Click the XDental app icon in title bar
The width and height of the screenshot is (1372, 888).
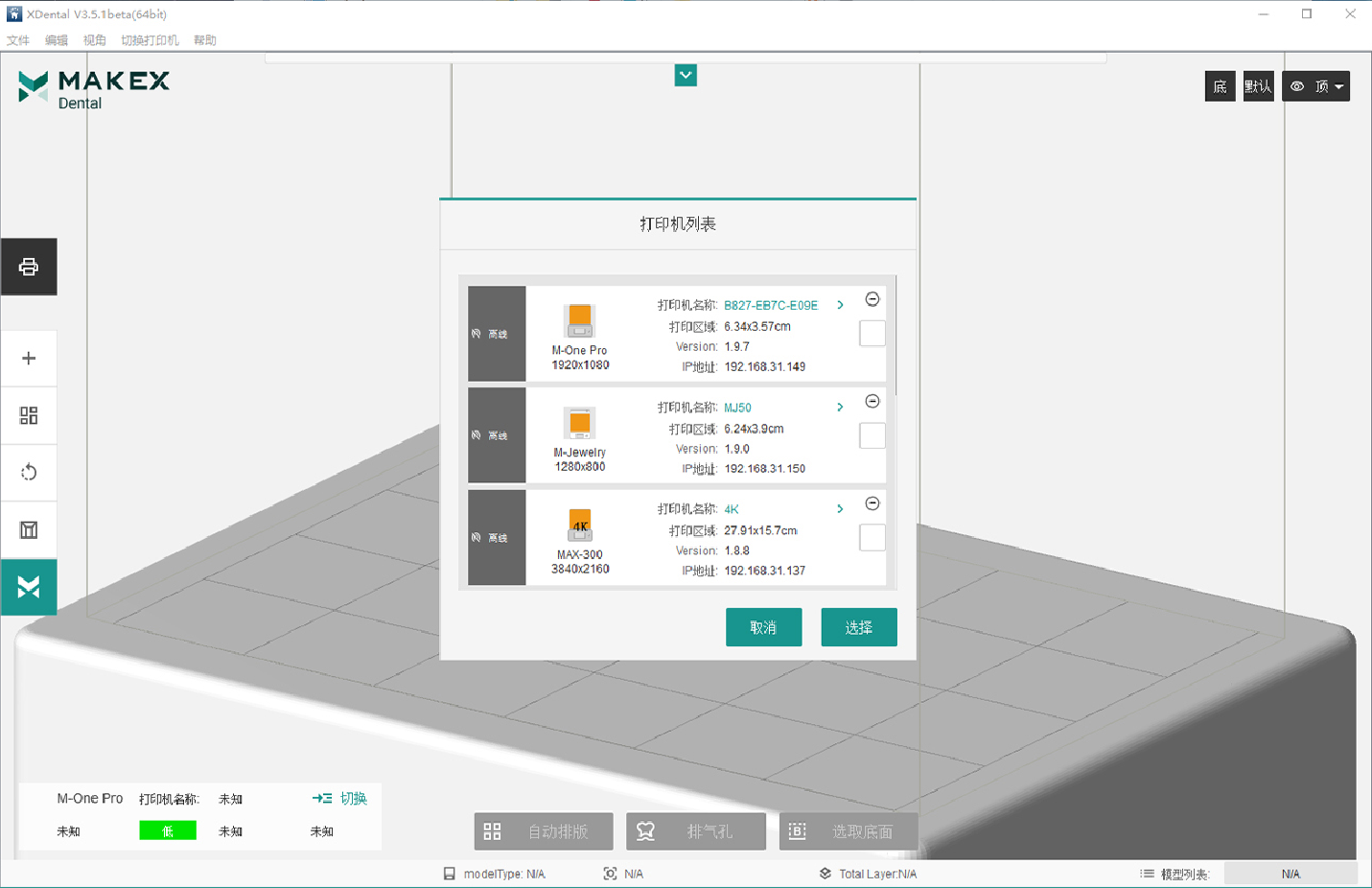[x=13, y=13]
